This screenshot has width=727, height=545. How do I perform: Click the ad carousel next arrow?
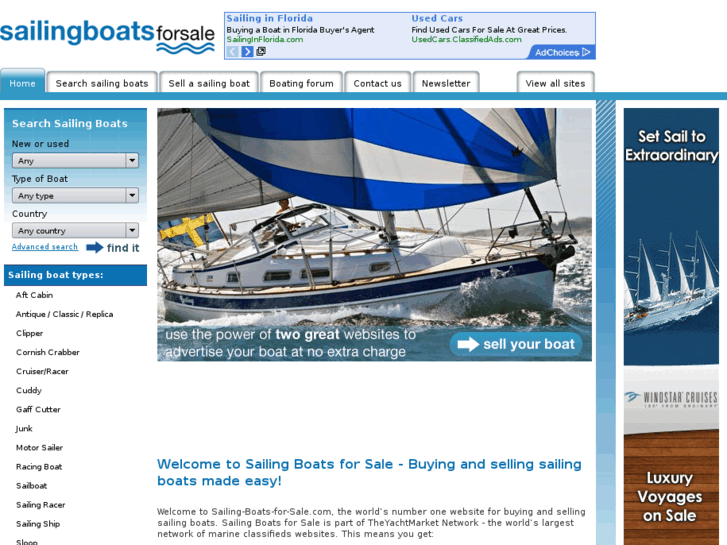247,51
